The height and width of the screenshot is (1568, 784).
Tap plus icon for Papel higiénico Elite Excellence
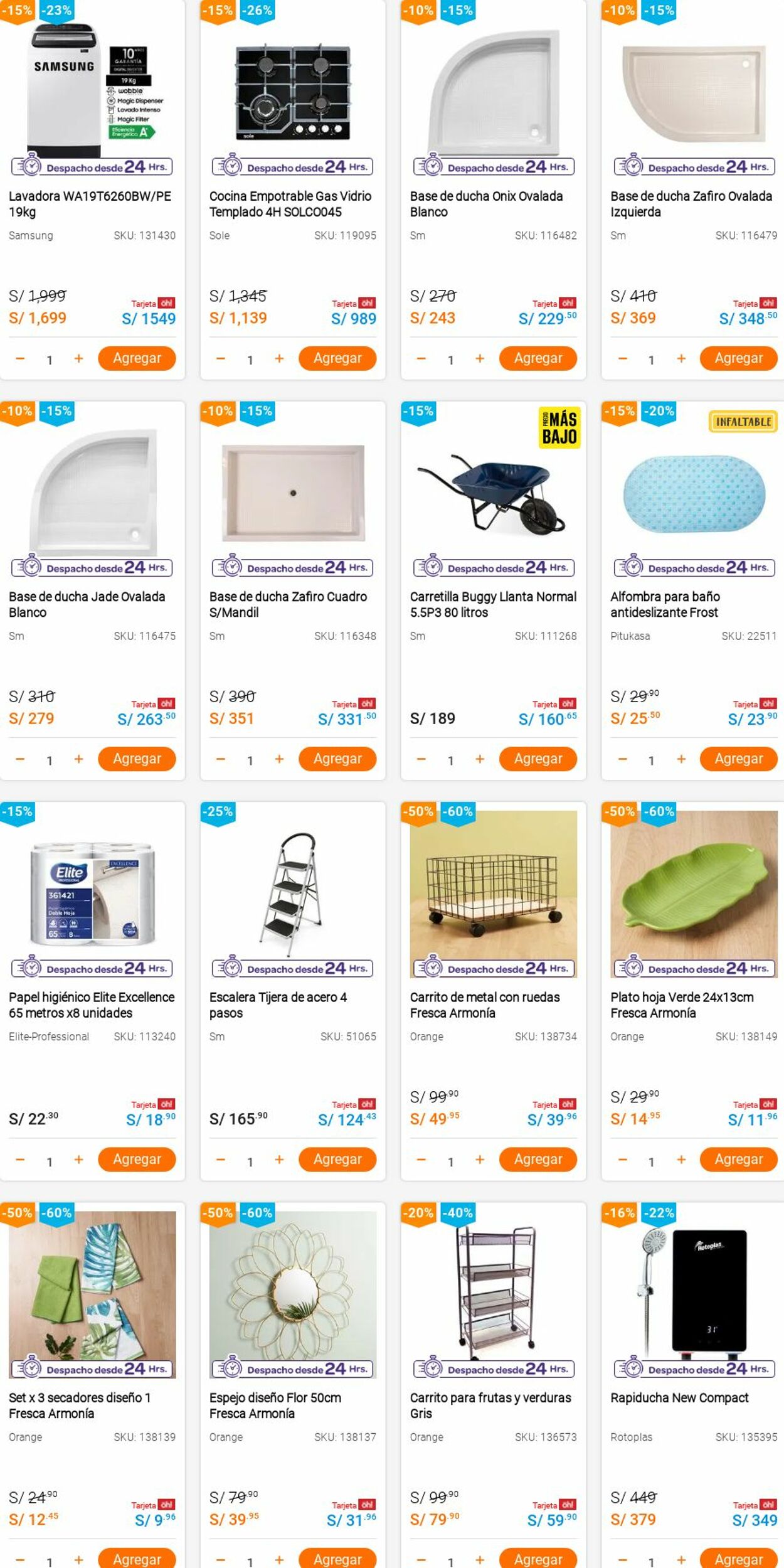click(78, 1160)
